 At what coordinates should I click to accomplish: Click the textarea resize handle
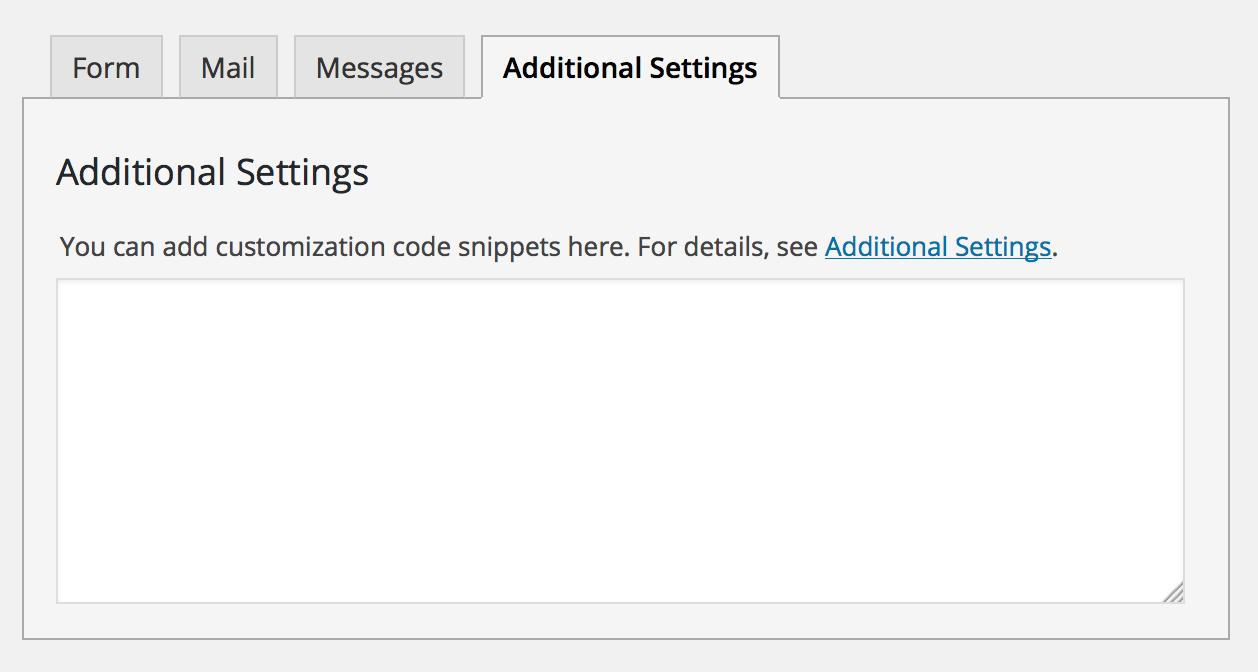point(1174,593)
